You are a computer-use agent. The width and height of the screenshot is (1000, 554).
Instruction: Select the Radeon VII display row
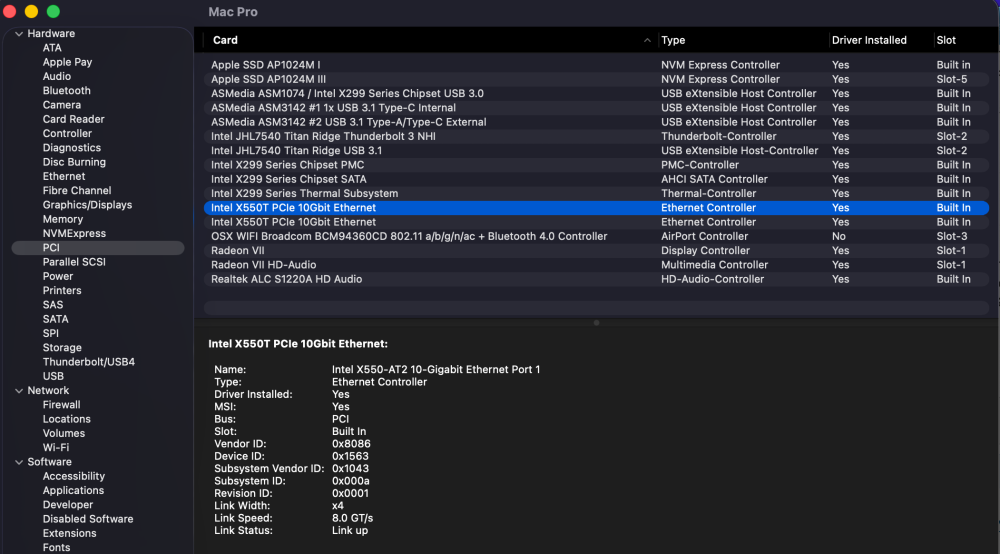tap(596, 251)
